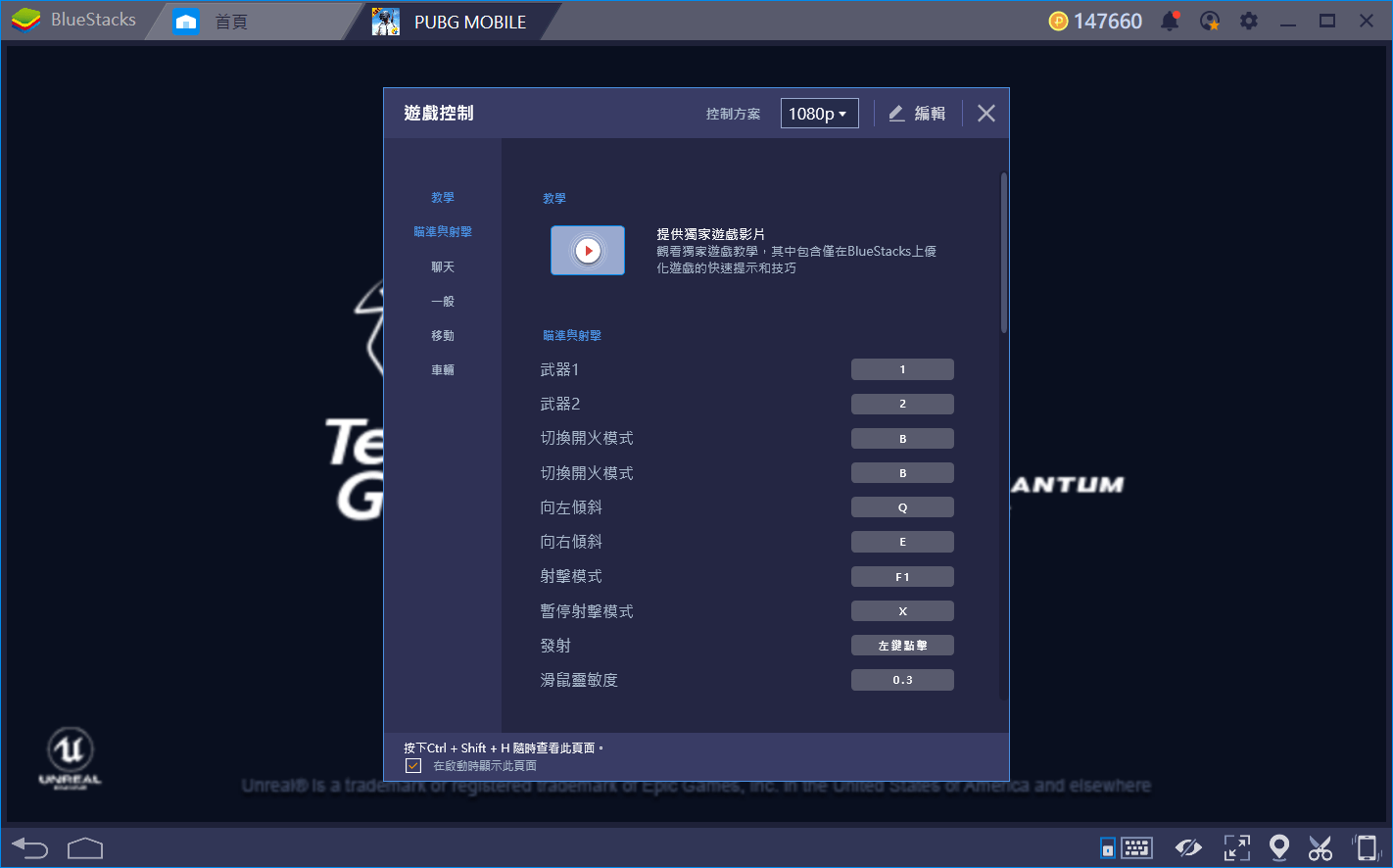Screen dimensions: 1393x868
Task: Click the Android home icon
Action: [85, 847]
